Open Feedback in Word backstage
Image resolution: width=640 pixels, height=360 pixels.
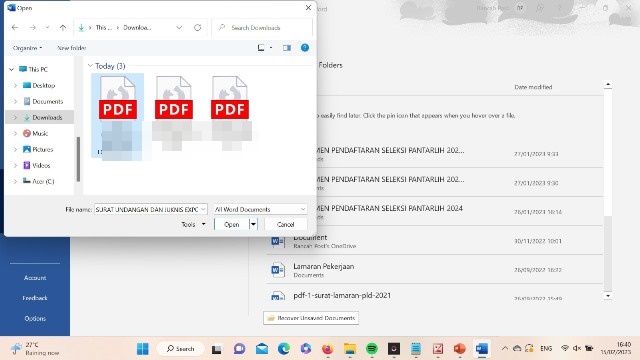click(35, 298)
